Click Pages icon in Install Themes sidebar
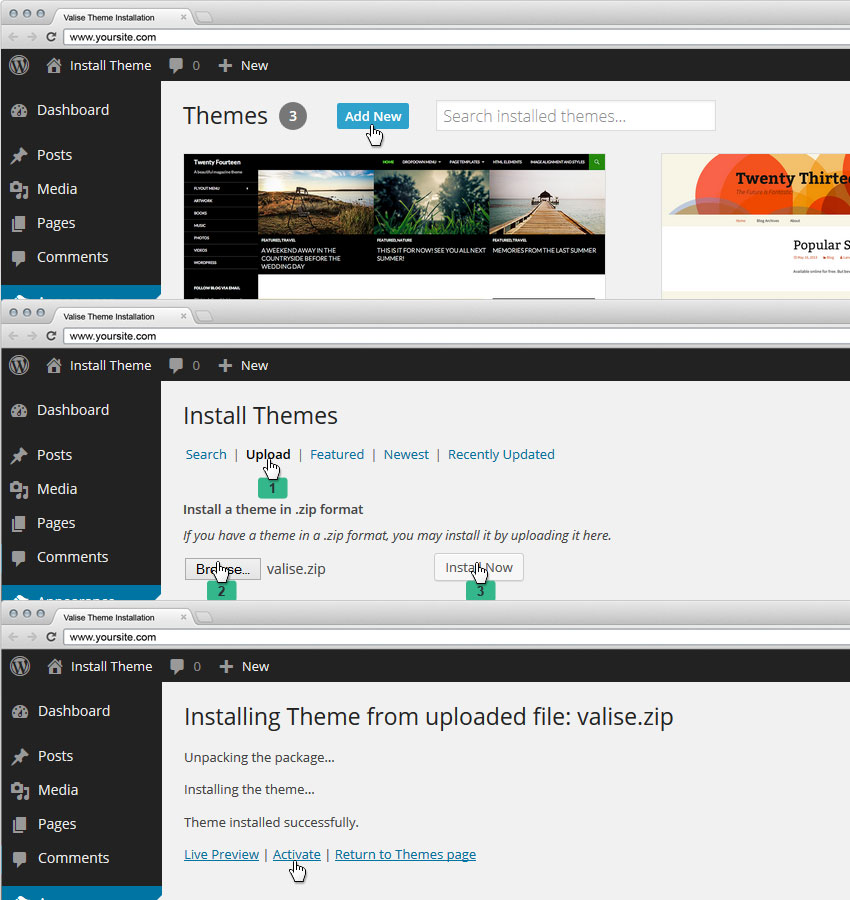The image size is (850, 900). (x=19, y=523)
